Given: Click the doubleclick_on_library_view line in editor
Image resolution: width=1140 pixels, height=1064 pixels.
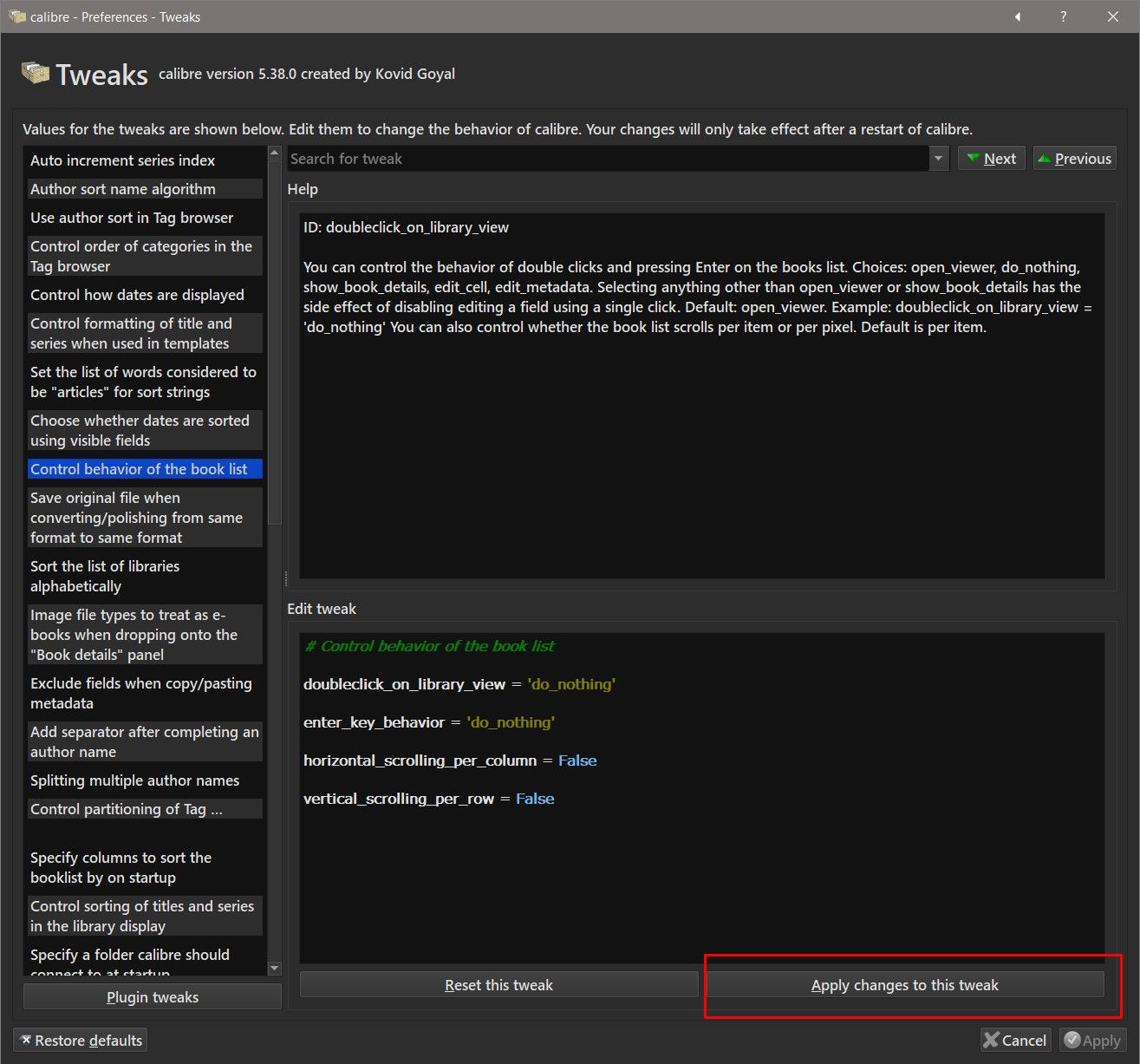Looking at the screenshot, I should pos(459,684).
